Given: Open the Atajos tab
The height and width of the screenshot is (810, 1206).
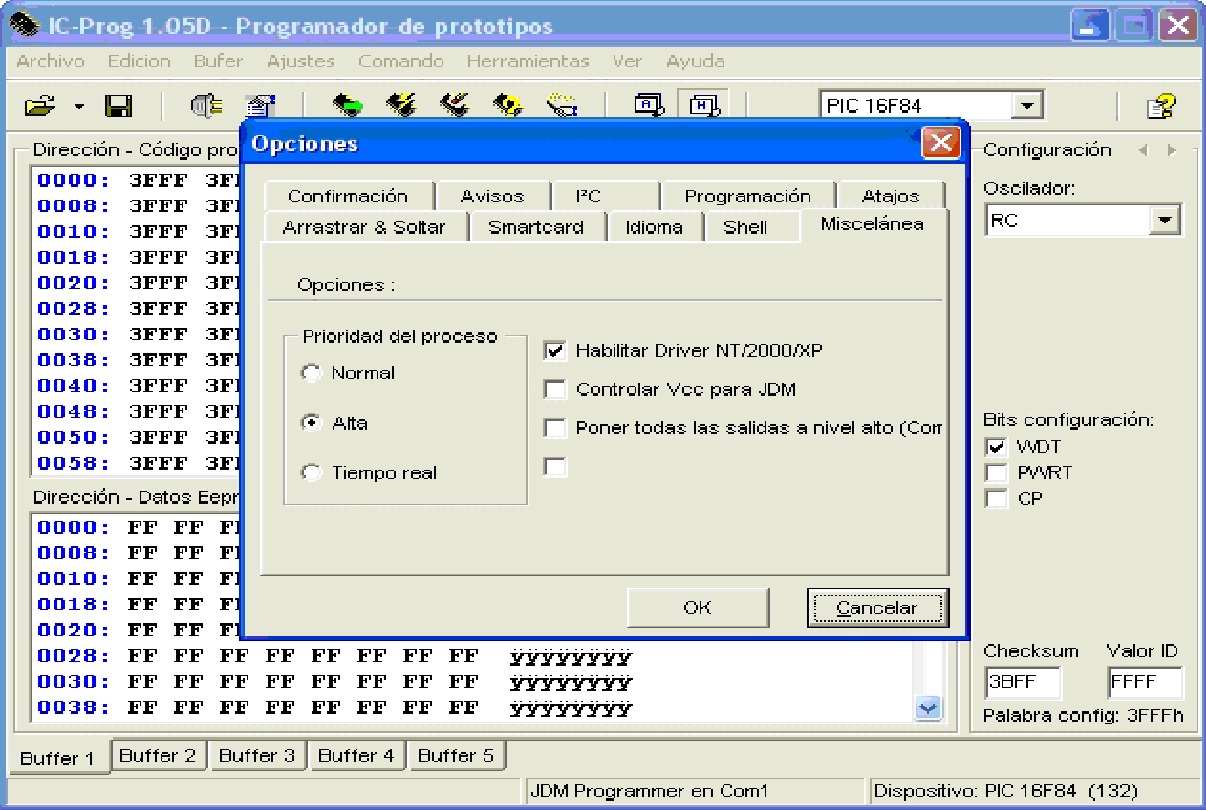Looking at the screenshot, I should click(x=890, y=197).
